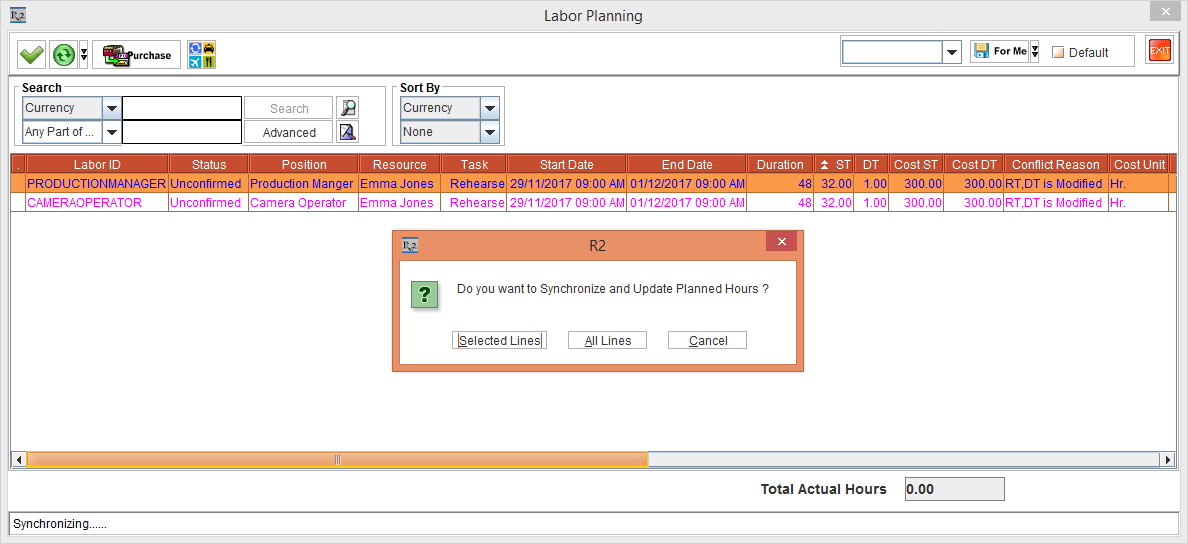Click the travel and transport icon grid
The width and height of the screenshot is (1188, 544).
tap(202, 55)
